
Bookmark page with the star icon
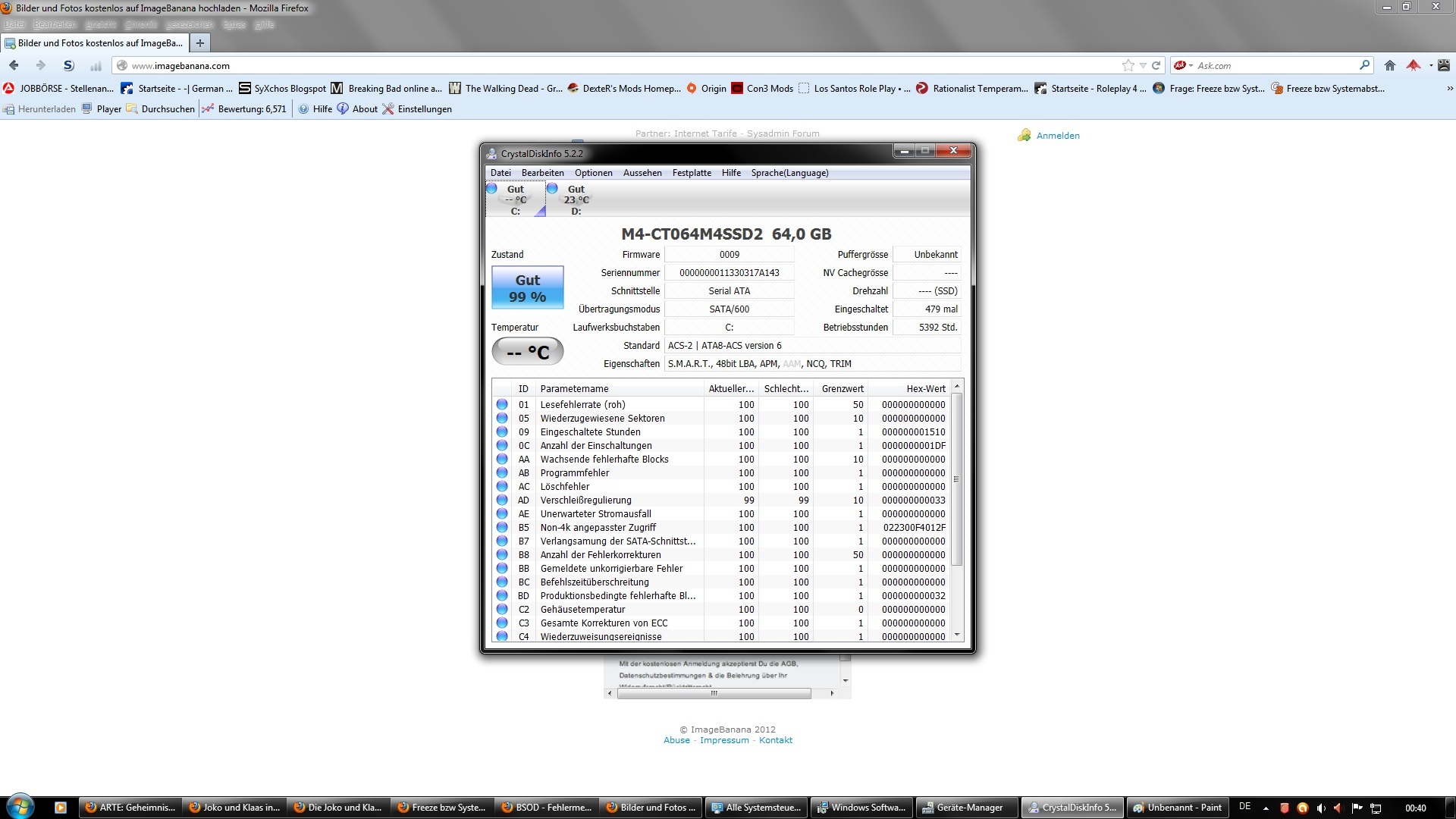click(1128, 65)
